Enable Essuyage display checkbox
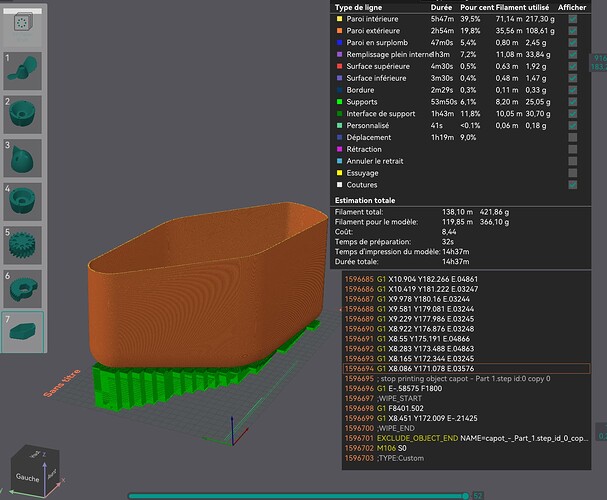 (x=573, y=173)
